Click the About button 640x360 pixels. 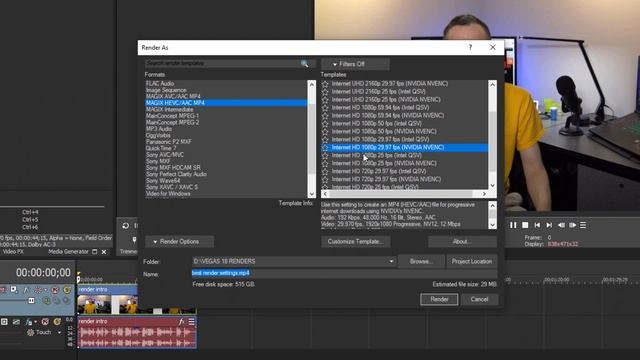click(462, 242)
